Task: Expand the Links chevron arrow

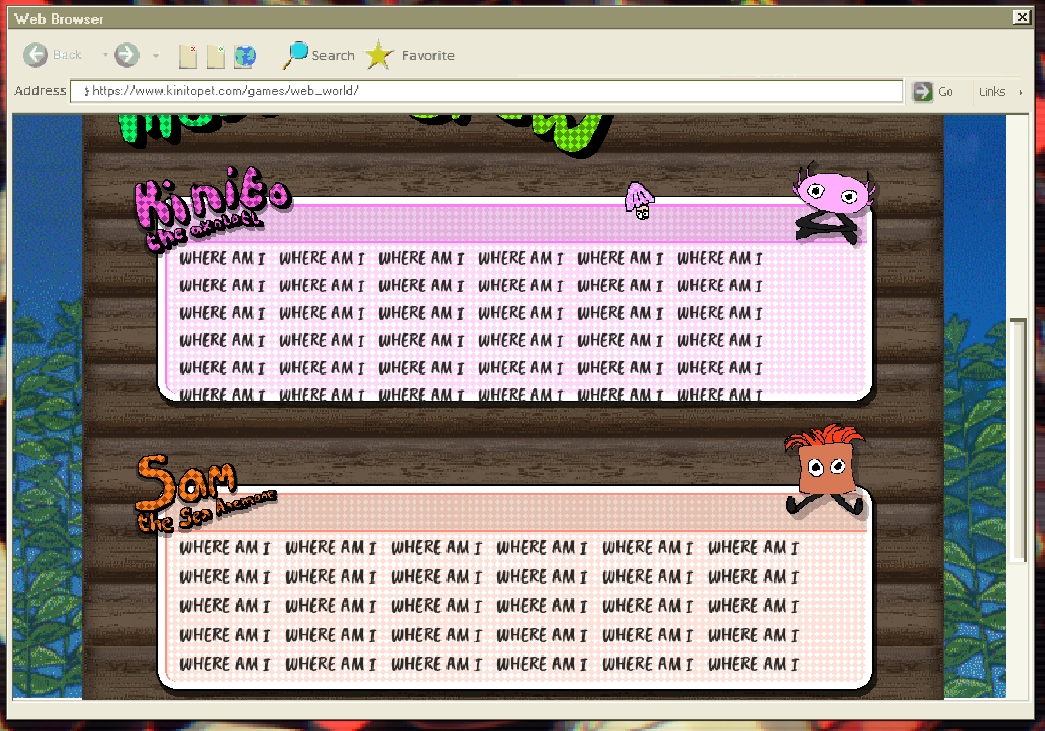Action: click(1020, 92)
